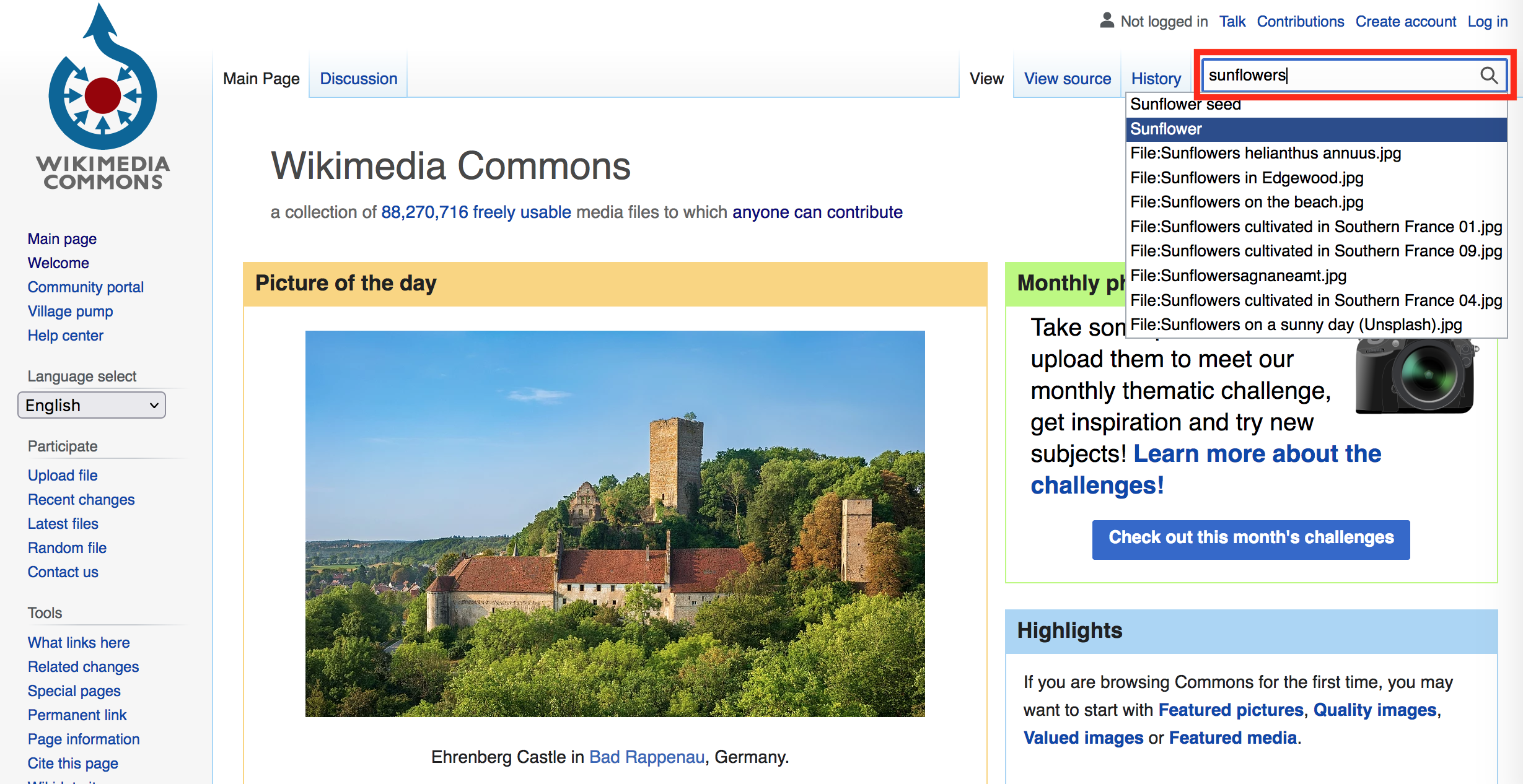This screenshot has width=1523, height=784.
Task: Click the Main Page tab
Action: click(x=260, y=77)
